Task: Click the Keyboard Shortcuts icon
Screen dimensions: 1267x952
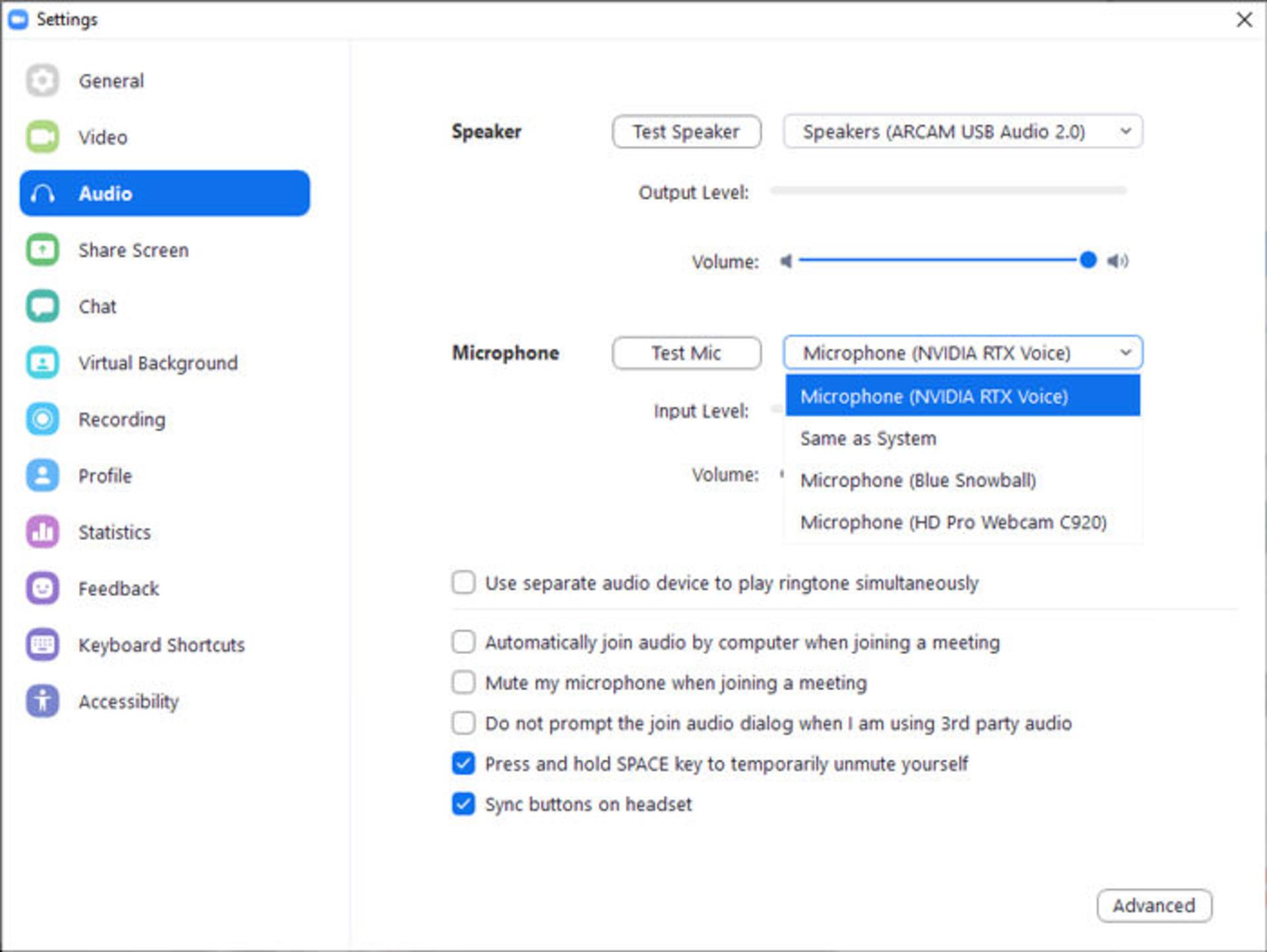Action: [42, 645]
